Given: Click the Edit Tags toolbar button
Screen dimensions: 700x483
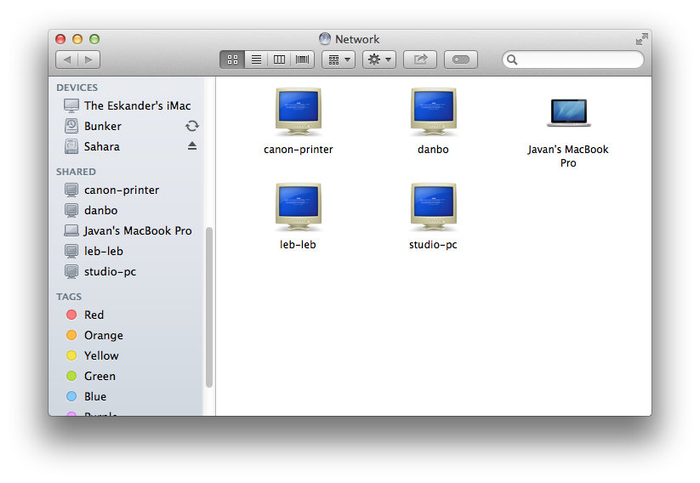Looking at the screenshot, I should pos(461,59).
